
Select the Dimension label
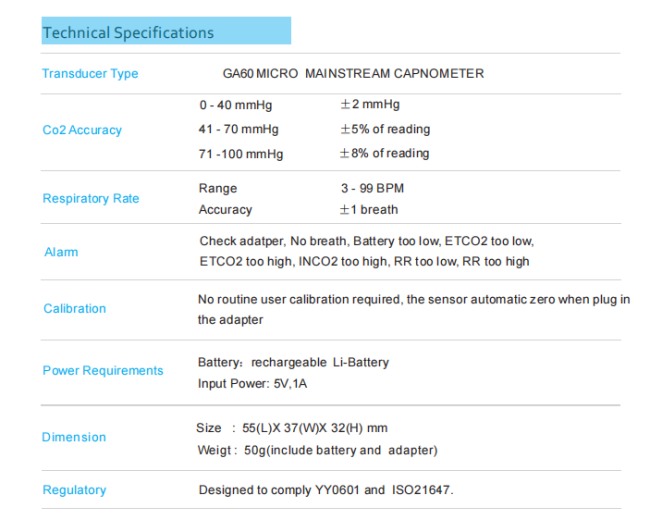pyautogui.click(x=74, y=438)
